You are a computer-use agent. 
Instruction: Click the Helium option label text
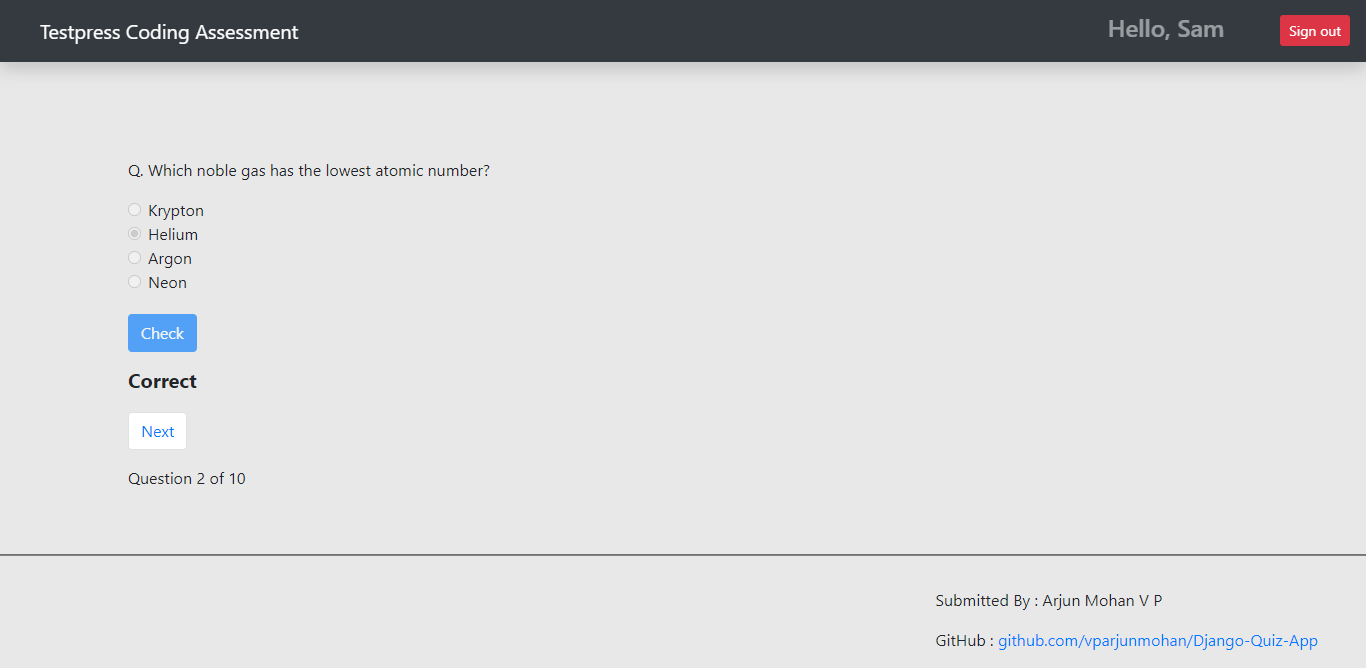(173, 234)
